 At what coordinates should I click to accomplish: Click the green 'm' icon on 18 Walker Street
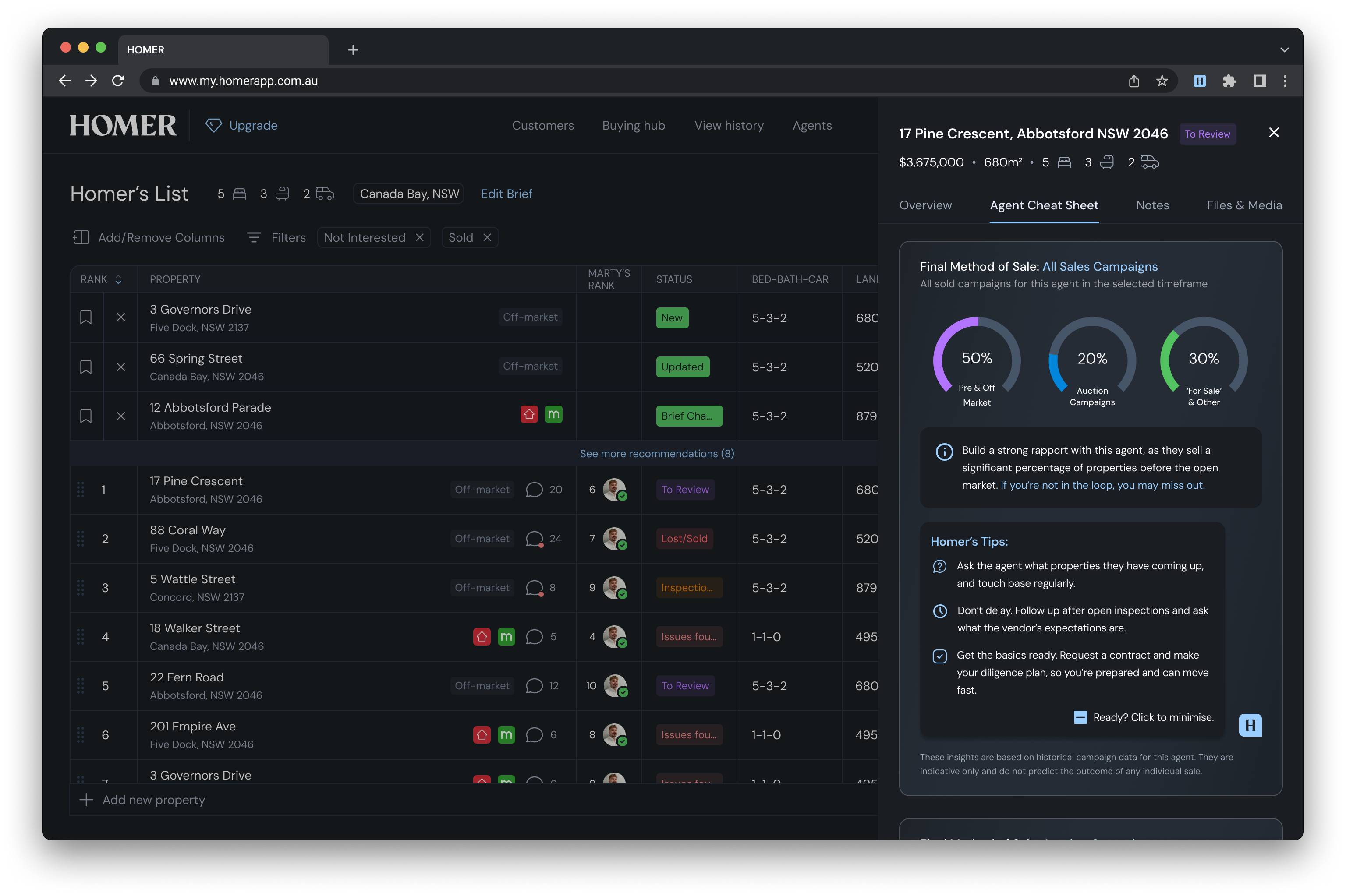506,637
